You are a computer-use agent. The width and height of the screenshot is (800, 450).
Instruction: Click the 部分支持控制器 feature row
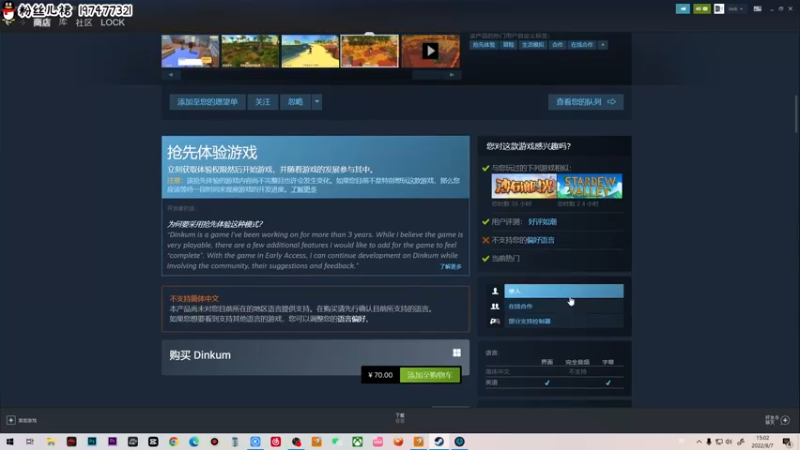563,321
